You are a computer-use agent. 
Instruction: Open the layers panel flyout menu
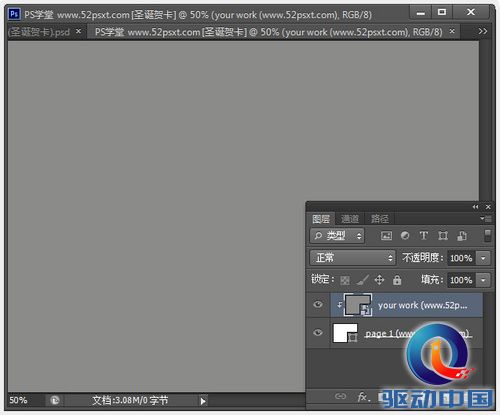(x=486, y=219)
